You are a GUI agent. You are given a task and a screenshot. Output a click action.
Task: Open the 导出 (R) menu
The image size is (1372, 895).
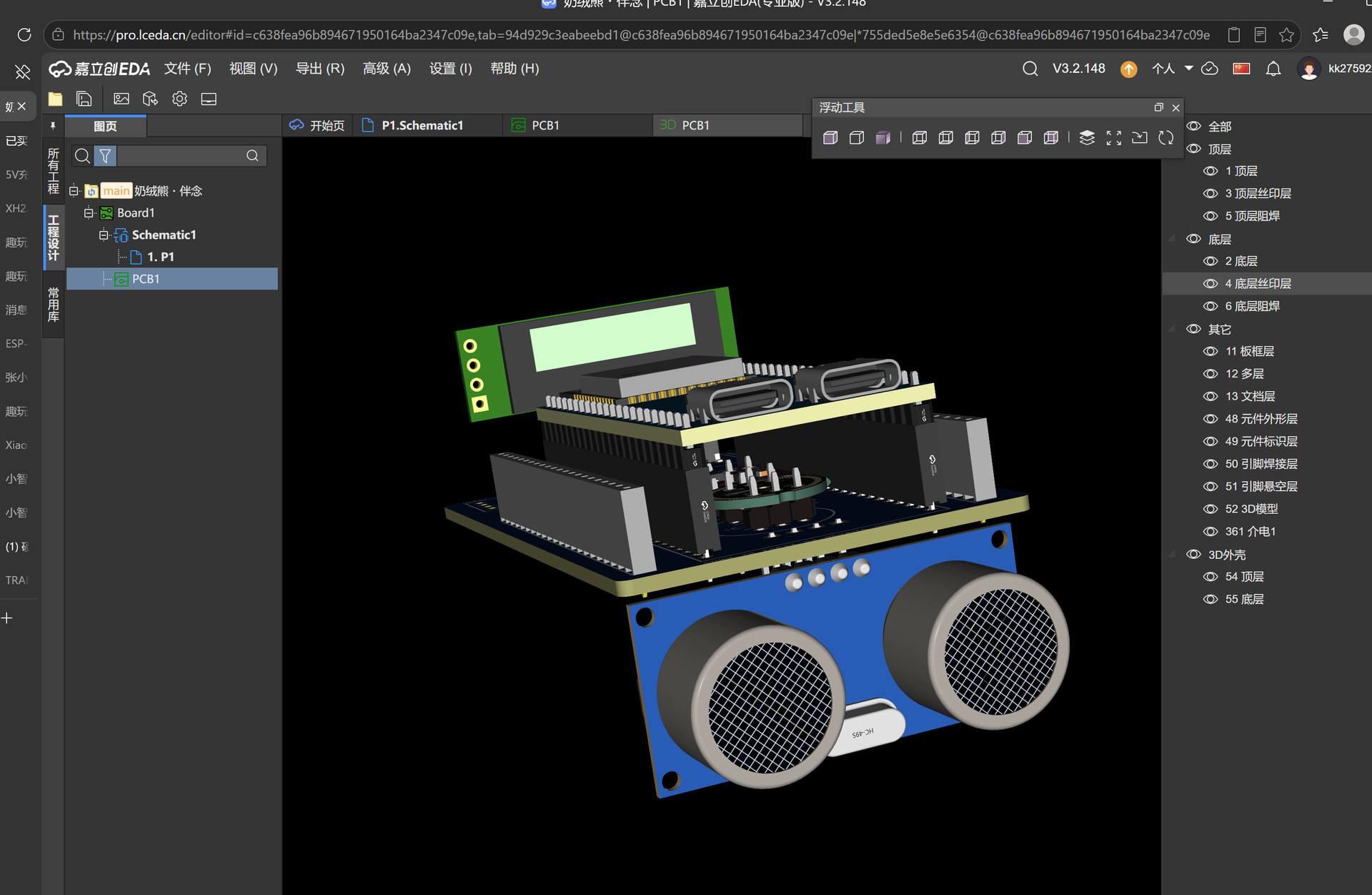(320, 69)
